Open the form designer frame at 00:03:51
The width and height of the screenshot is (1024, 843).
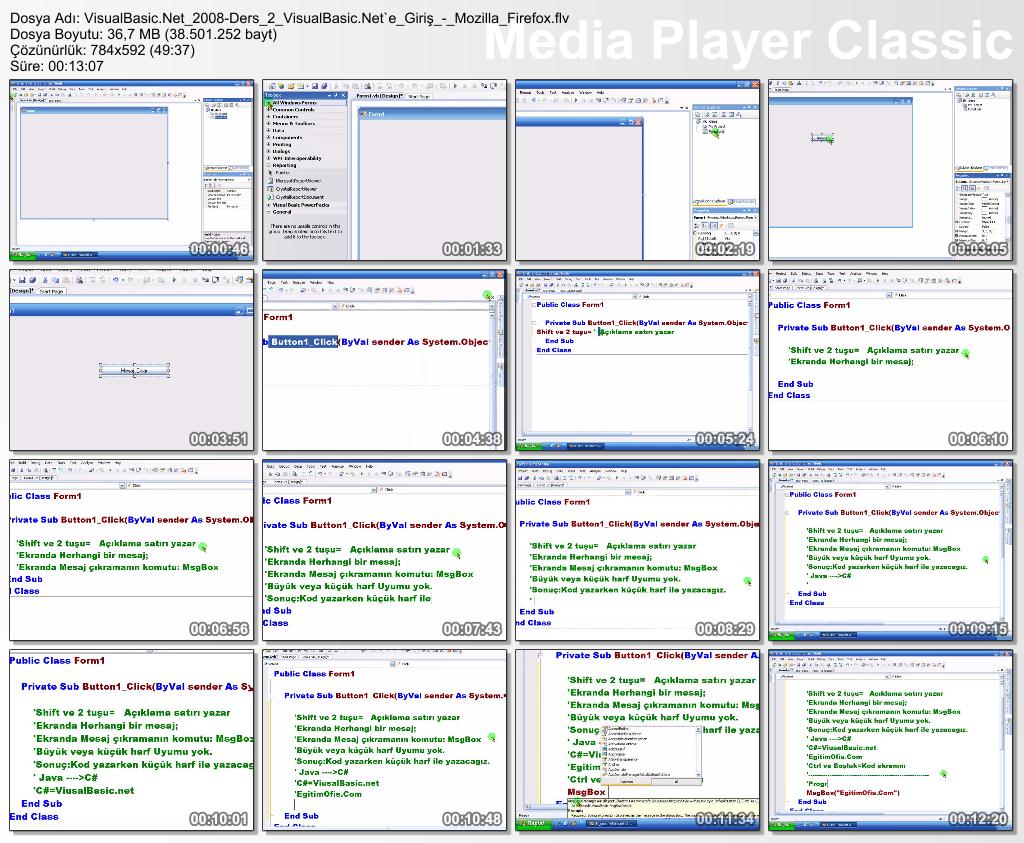pyautogui.click(x=132, y=360)
